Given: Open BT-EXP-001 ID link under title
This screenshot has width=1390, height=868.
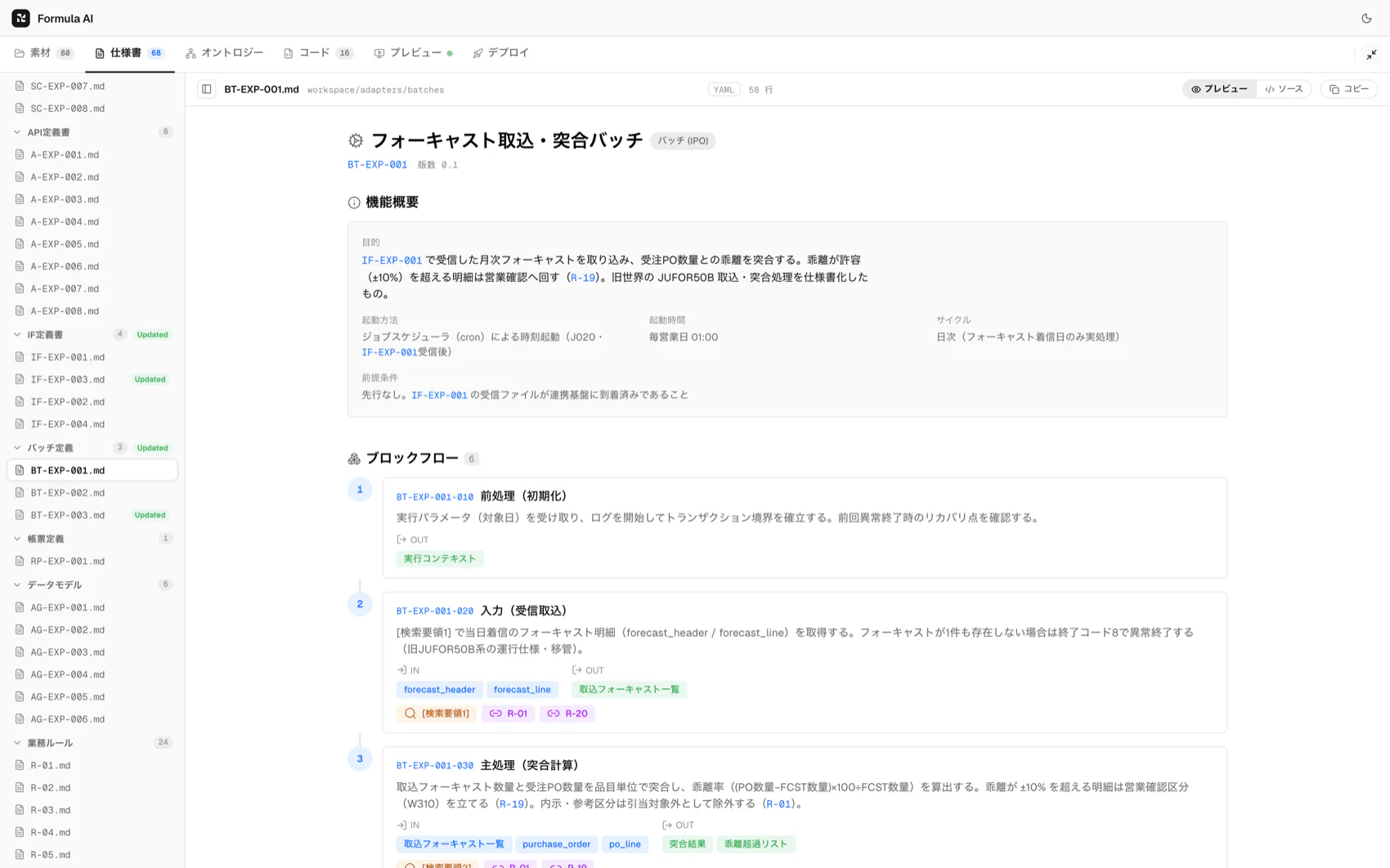Looking at the screenshot, I should coord(377,164).
